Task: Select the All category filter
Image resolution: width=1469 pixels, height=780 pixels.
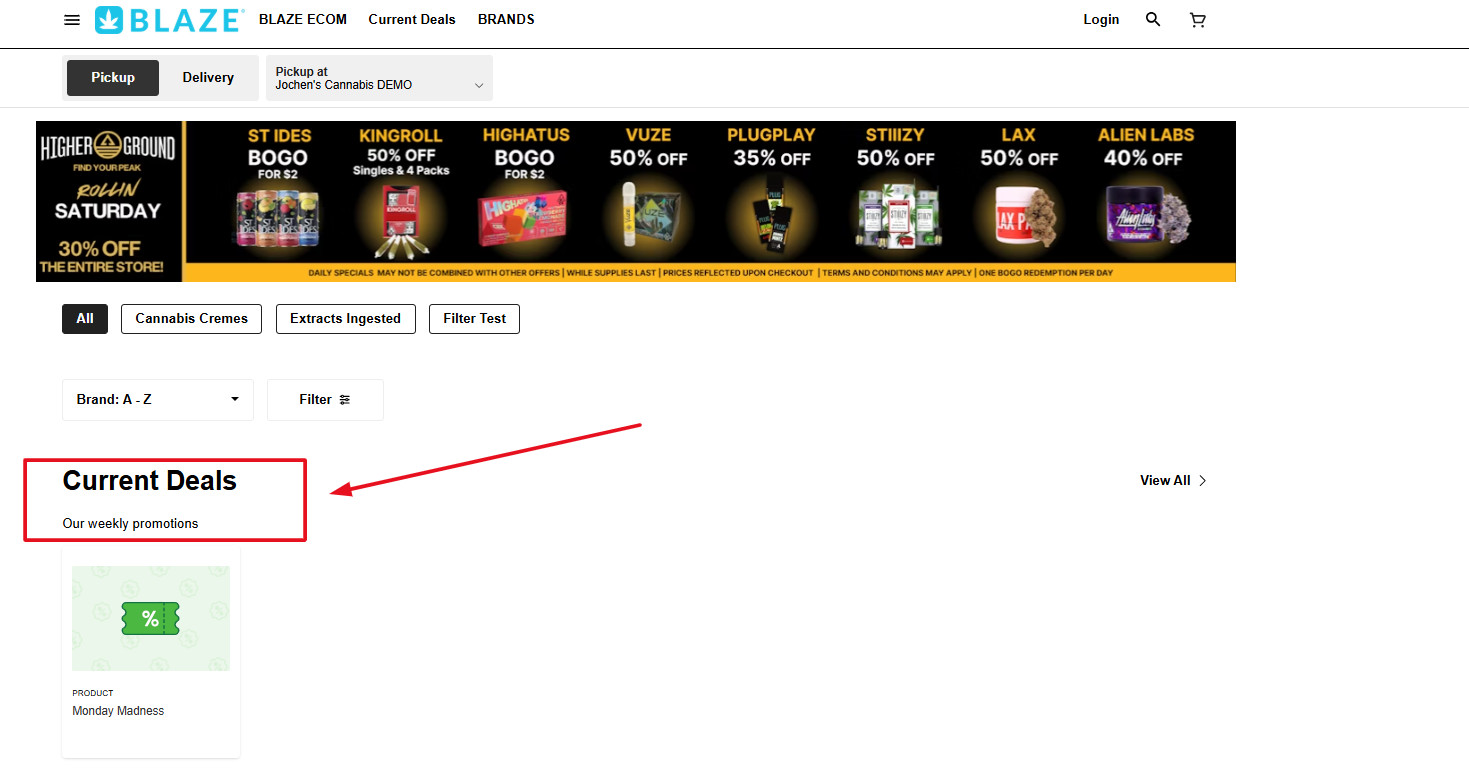Action: 85,319
